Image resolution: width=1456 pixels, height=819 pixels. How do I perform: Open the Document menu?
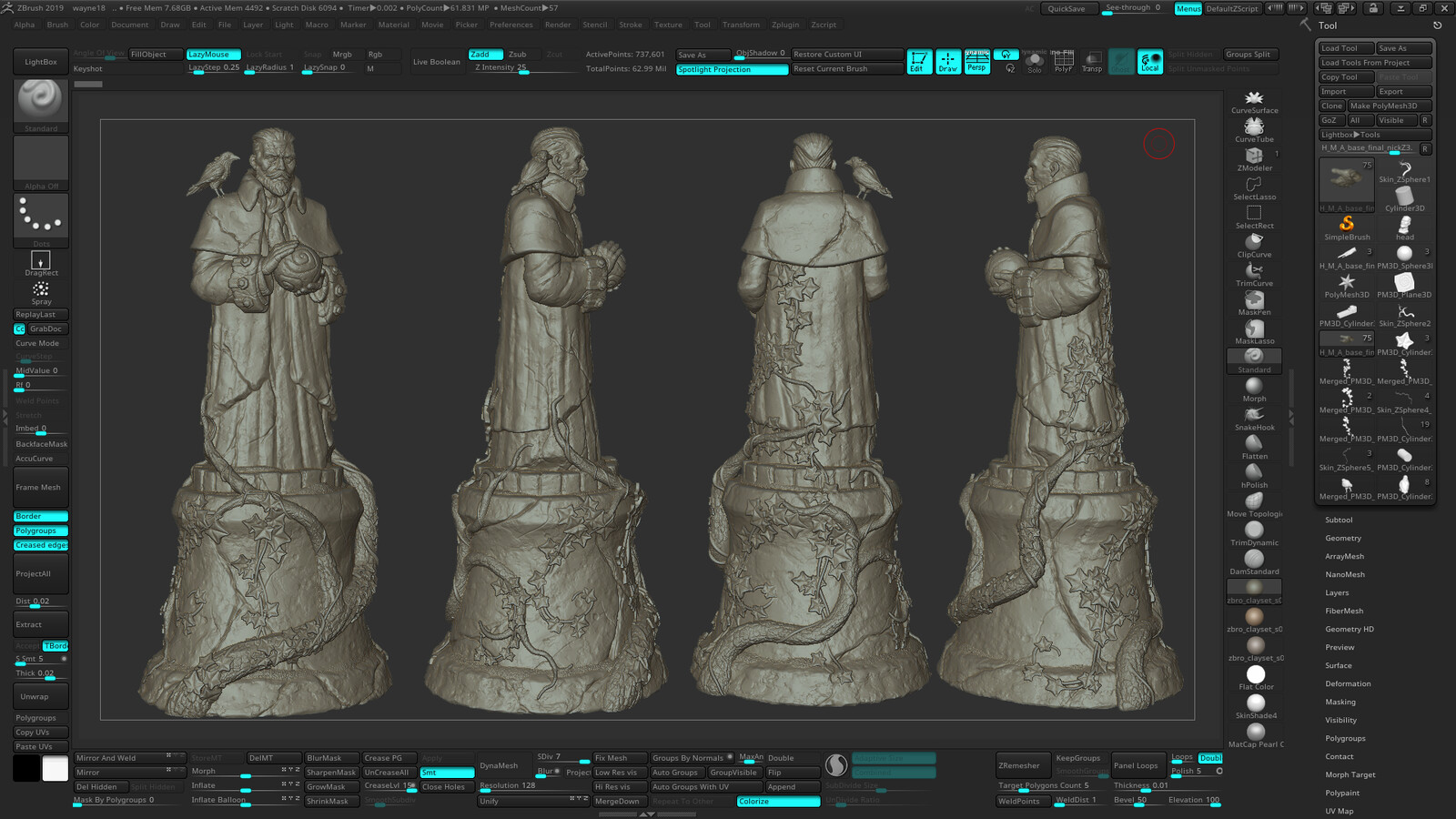[x=130, y=25]
